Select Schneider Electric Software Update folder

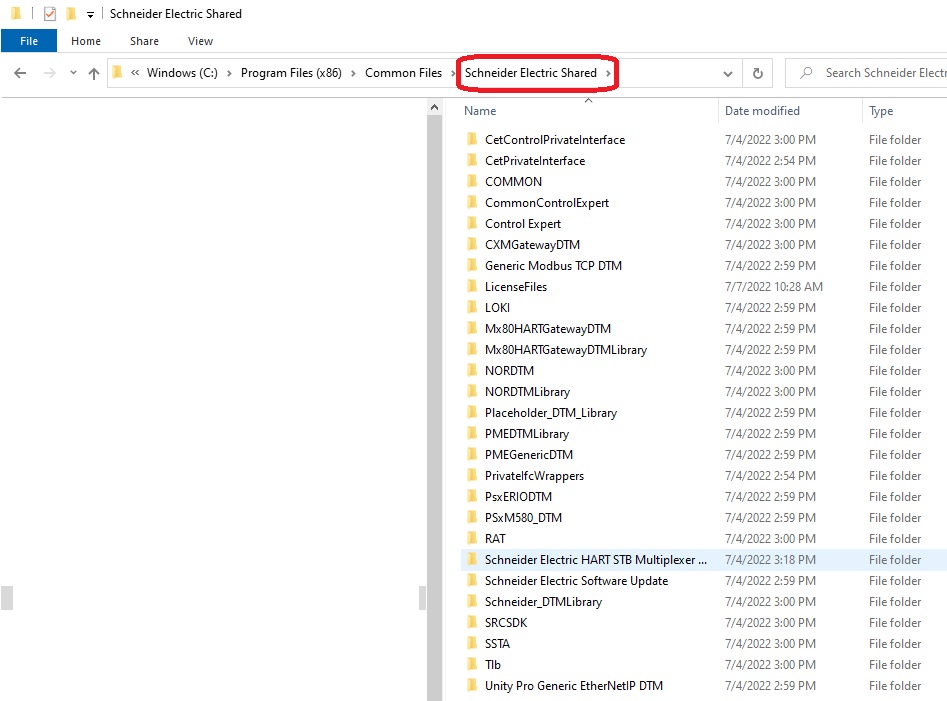[576, 581]
